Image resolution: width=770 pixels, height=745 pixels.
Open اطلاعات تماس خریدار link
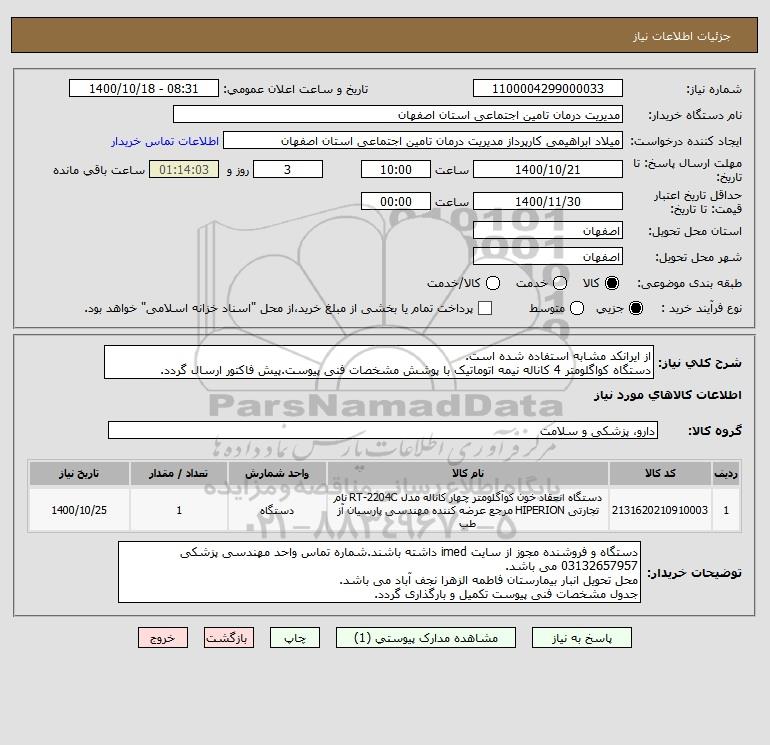[x=165, y=141]
